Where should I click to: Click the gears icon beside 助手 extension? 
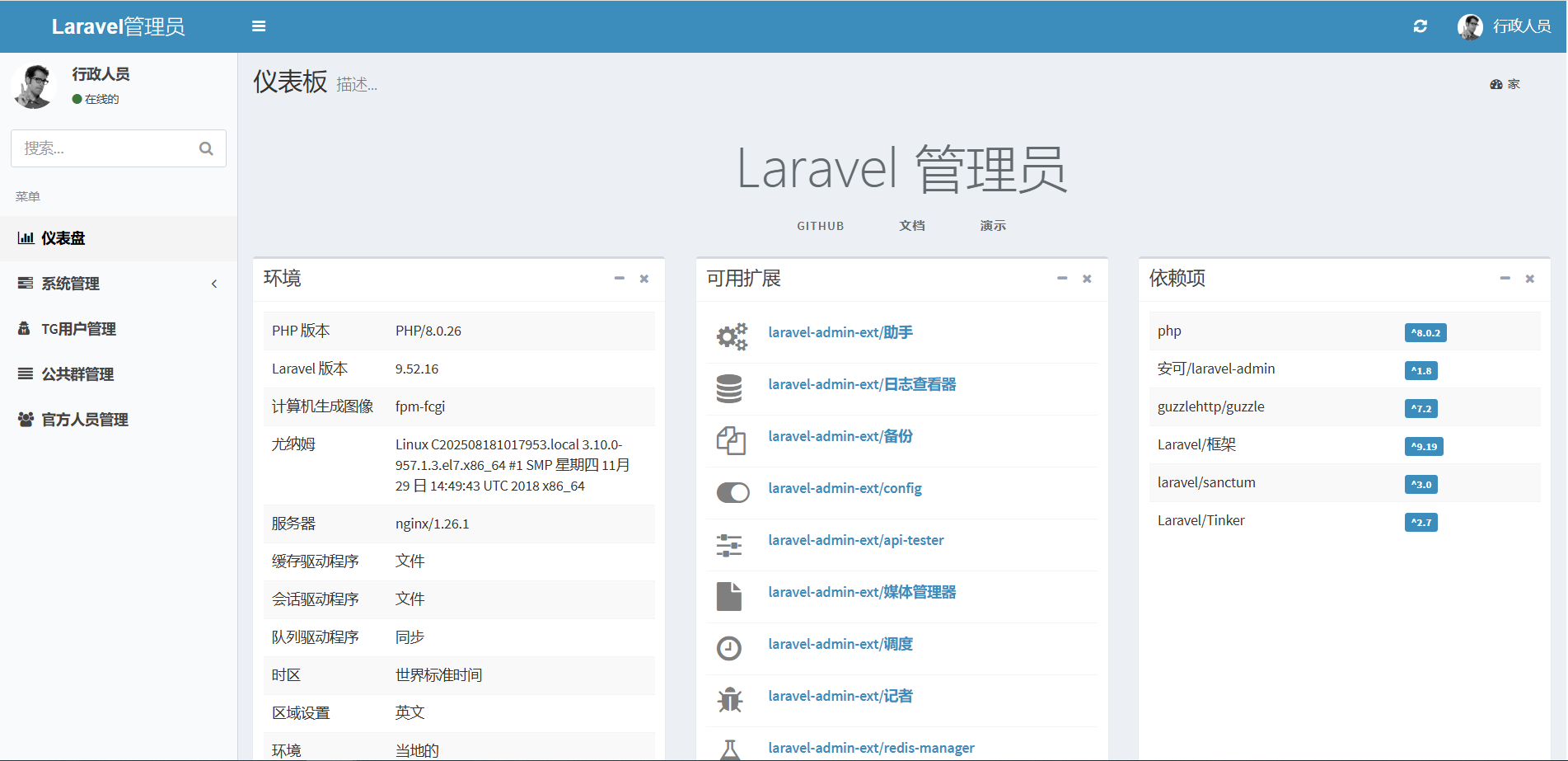(x=731, y=336)
